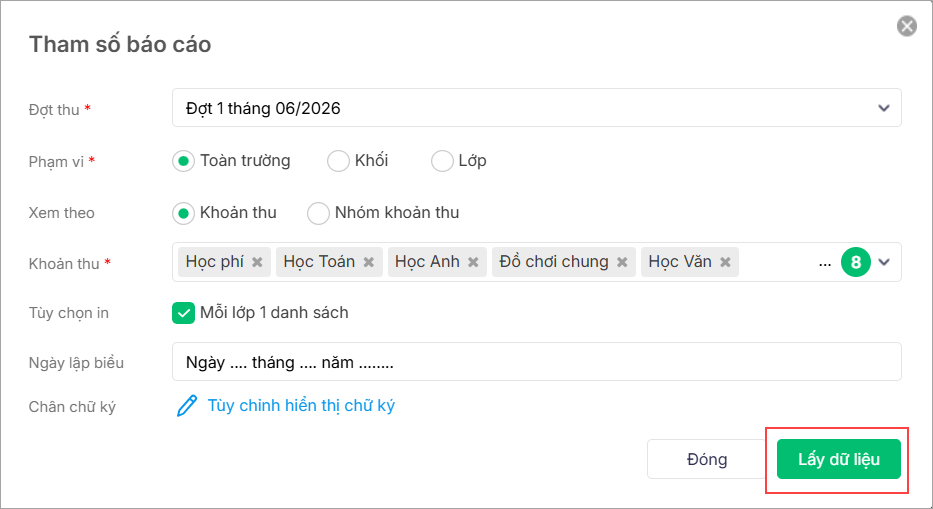Remove the Học Văn tag

coord(725,262)
